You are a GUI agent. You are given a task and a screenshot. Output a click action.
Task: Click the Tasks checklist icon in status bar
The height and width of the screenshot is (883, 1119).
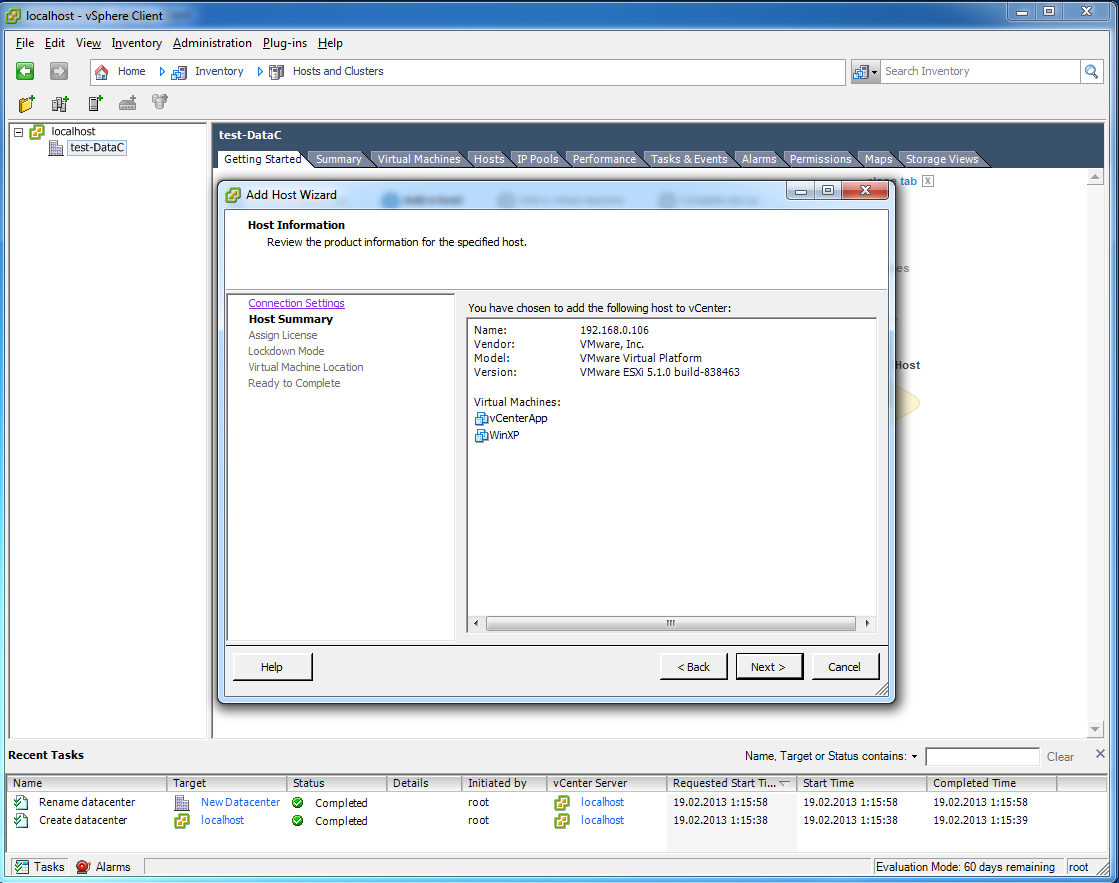pyautogui.click(x=22, y=867)
